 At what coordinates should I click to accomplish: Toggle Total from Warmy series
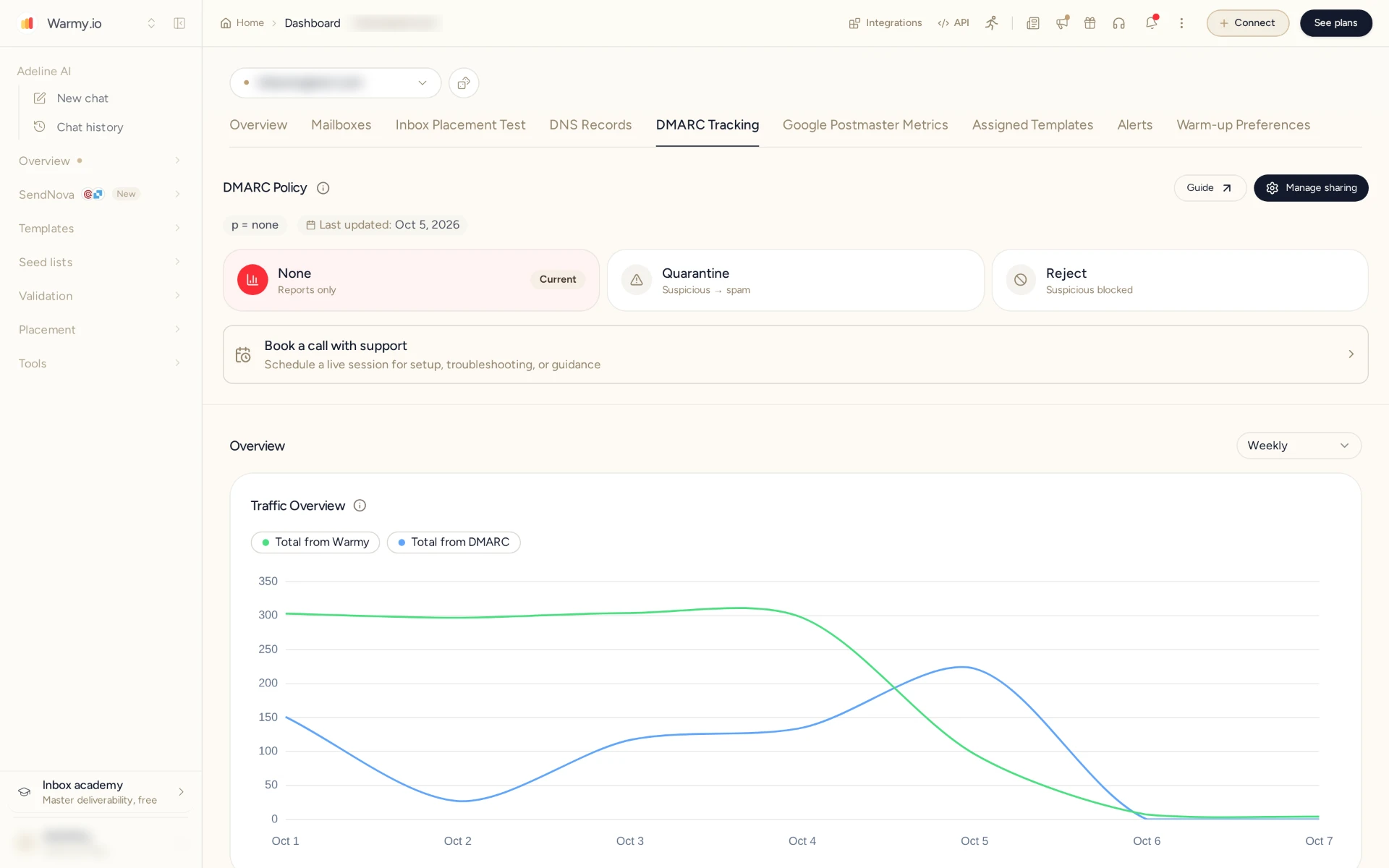coord(315,542)
